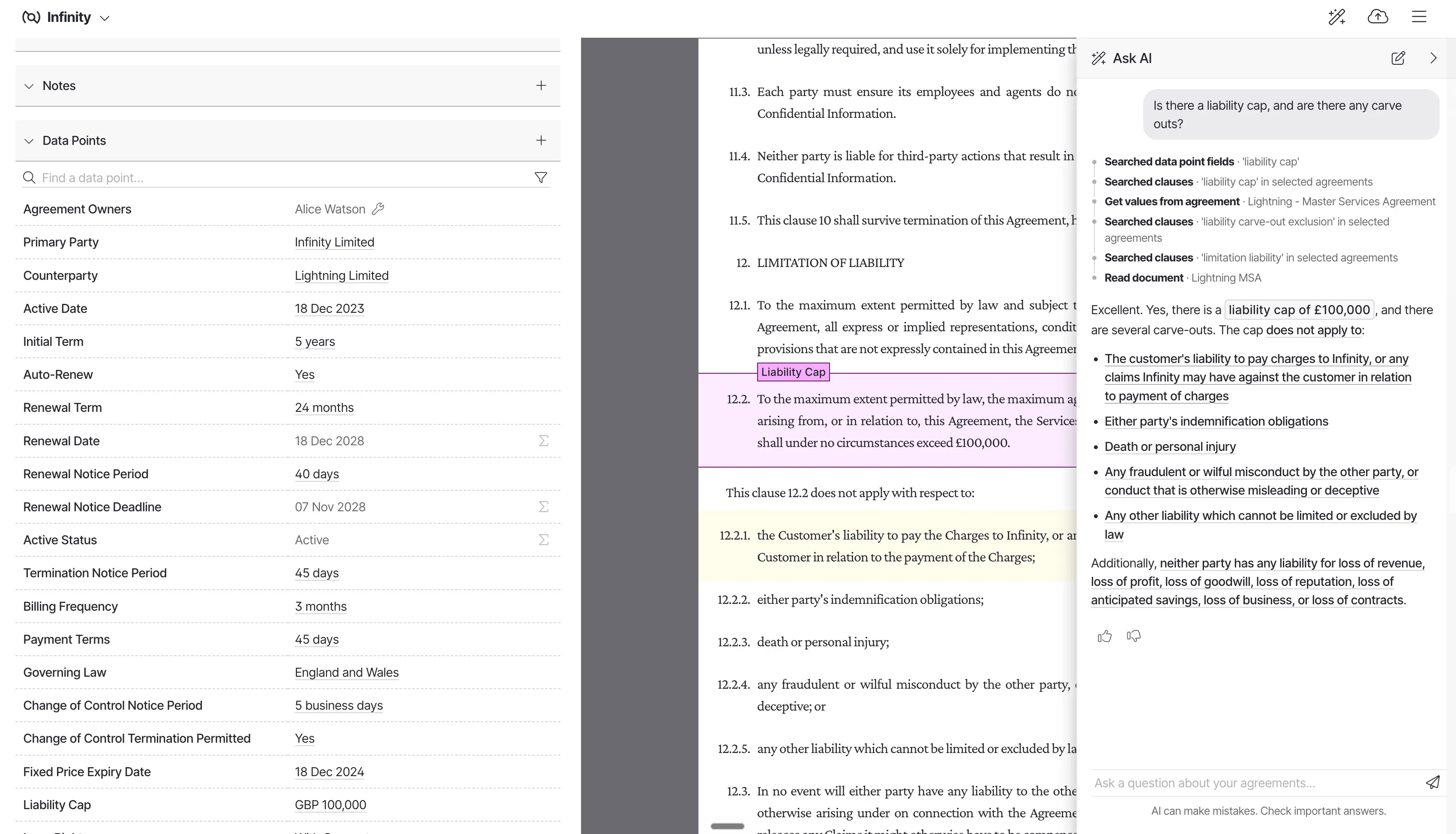Click the Liability Cap tag in document
Screen dimensions: 1456x834
[x=793, y=372]
